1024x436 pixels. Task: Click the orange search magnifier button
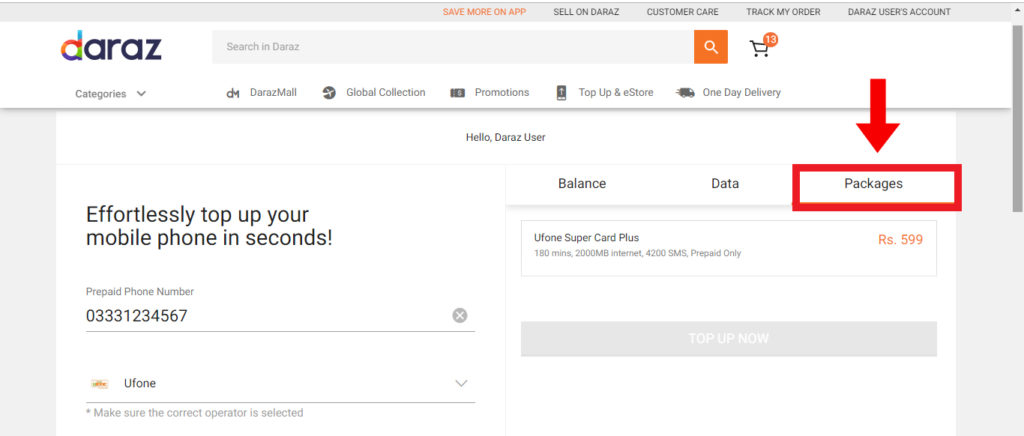(711, 47)
